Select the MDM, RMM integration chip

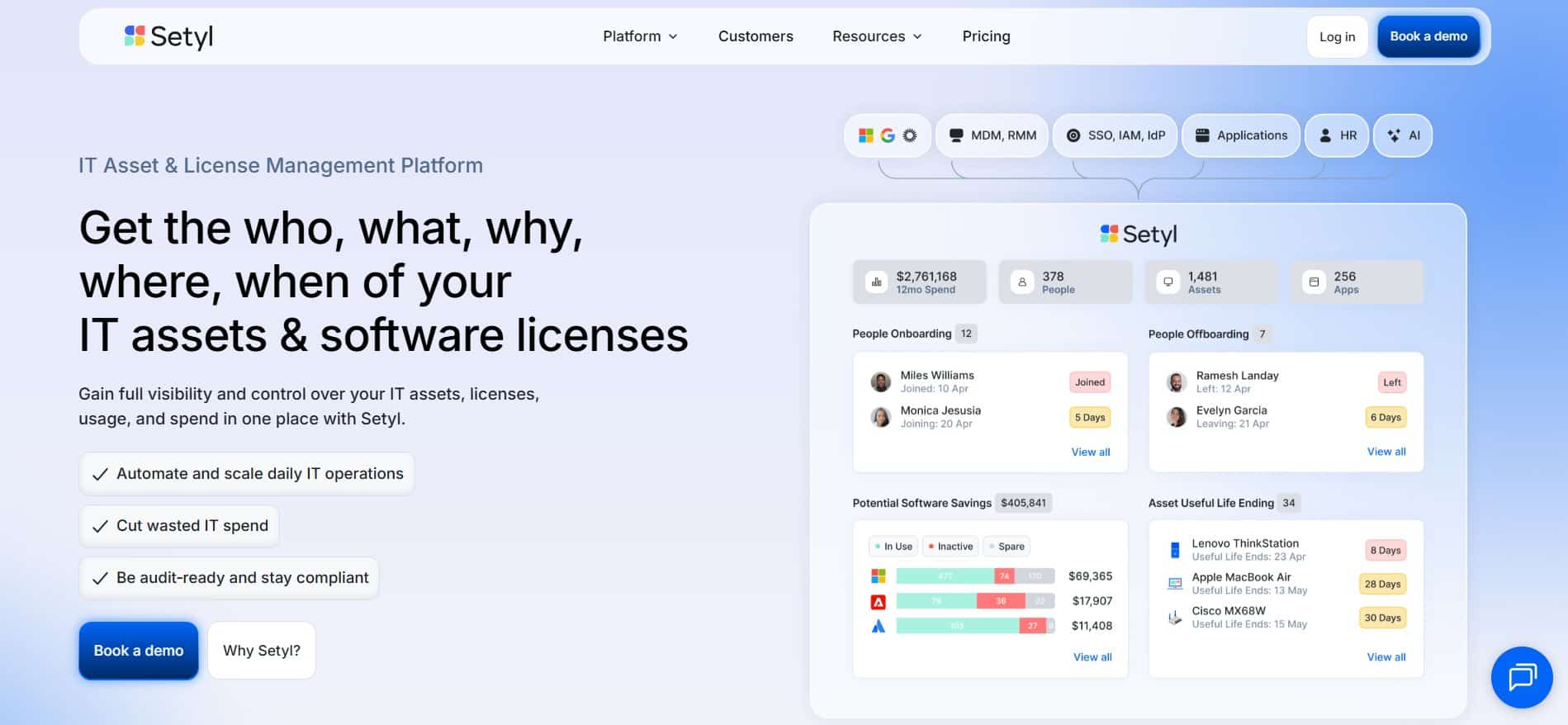(992, 135)
